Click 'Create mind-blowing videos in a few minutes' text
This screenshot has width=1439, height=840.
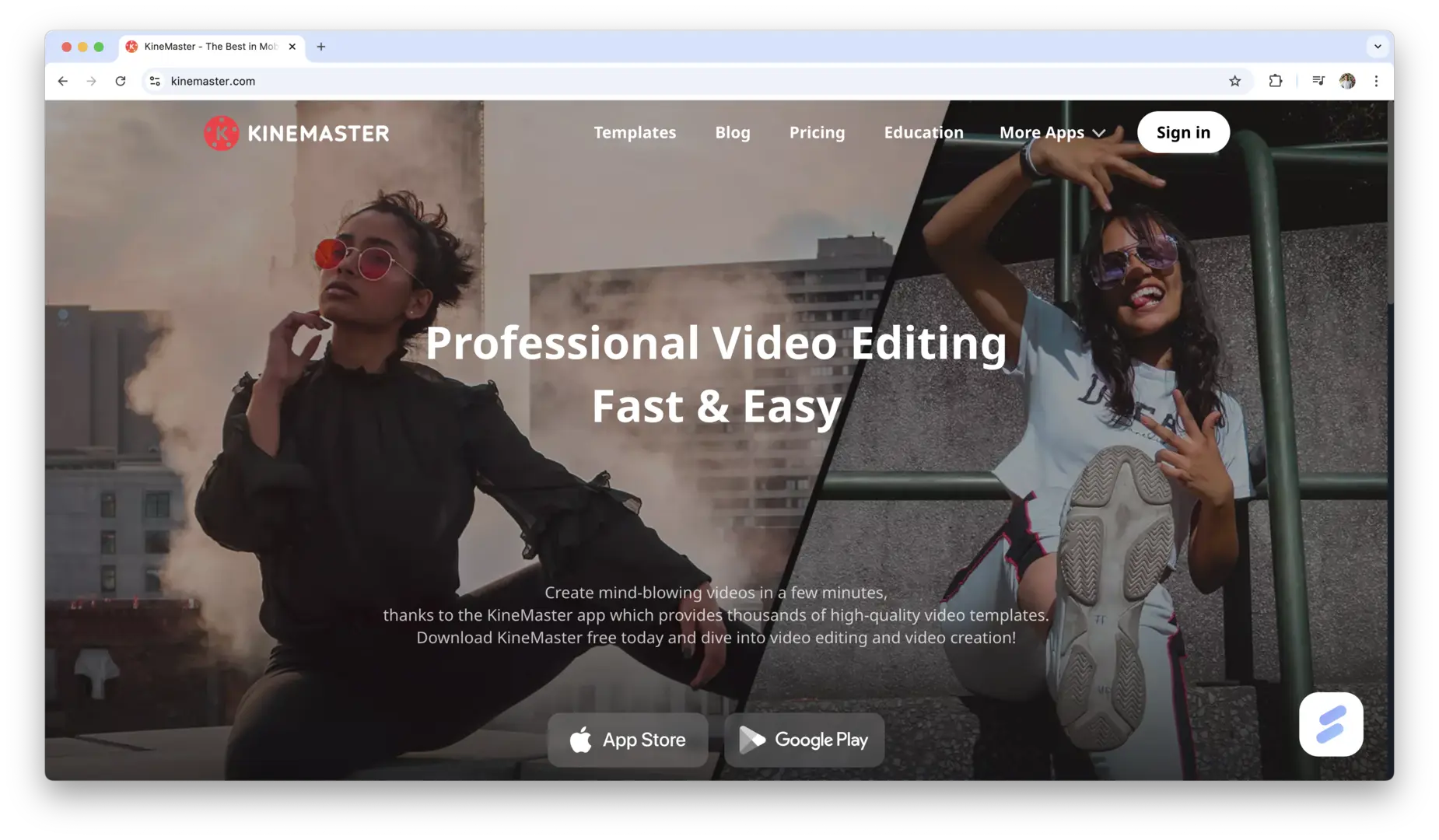coord(716,593)
